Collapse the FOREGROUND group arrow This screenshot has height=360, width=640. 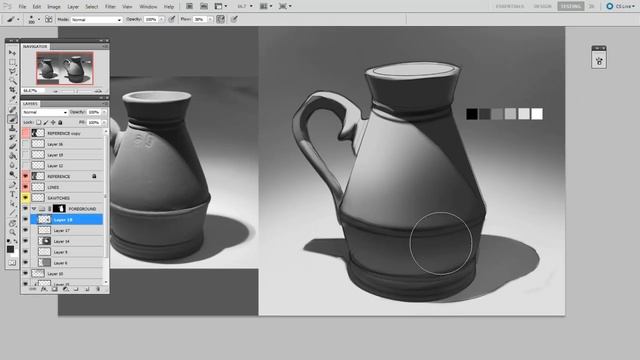(34, 209)
